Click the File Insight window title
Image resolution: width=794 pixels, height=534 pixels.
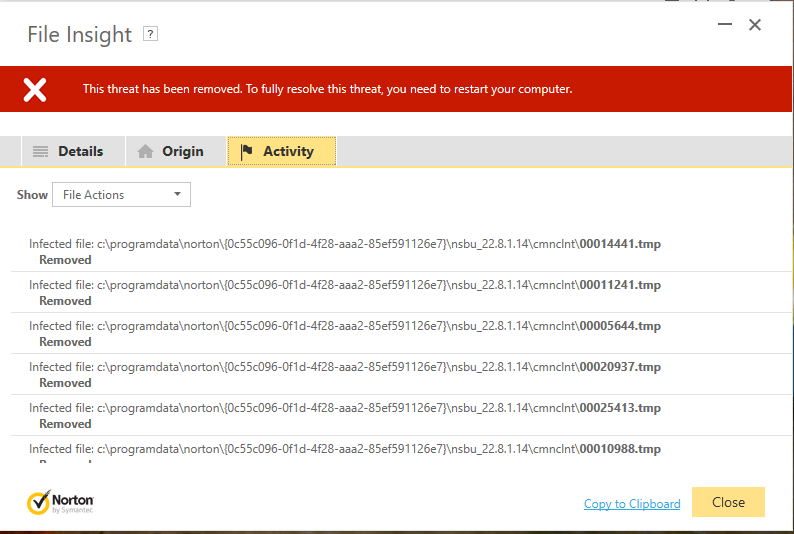click(x=80, y=35)
